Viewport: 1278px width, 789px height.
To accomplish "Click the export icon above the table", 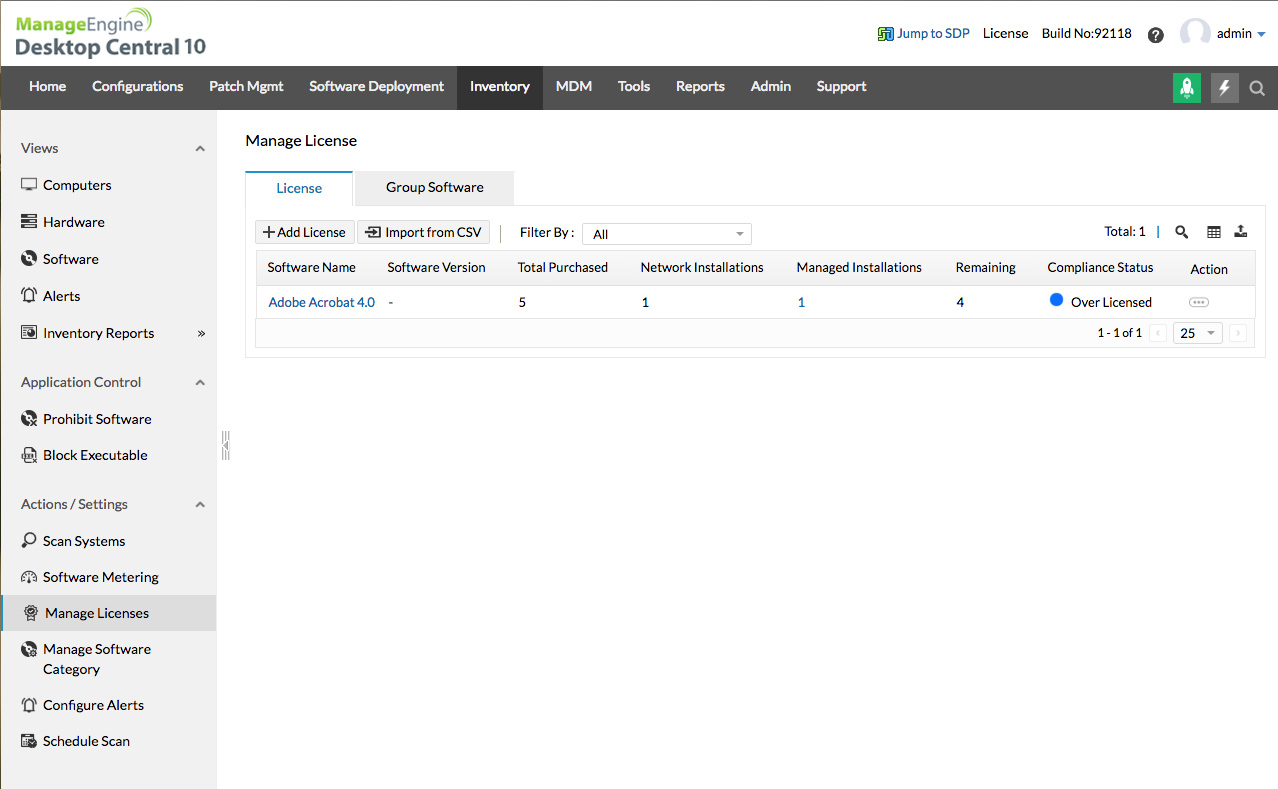I will [x=1241, y=231].
